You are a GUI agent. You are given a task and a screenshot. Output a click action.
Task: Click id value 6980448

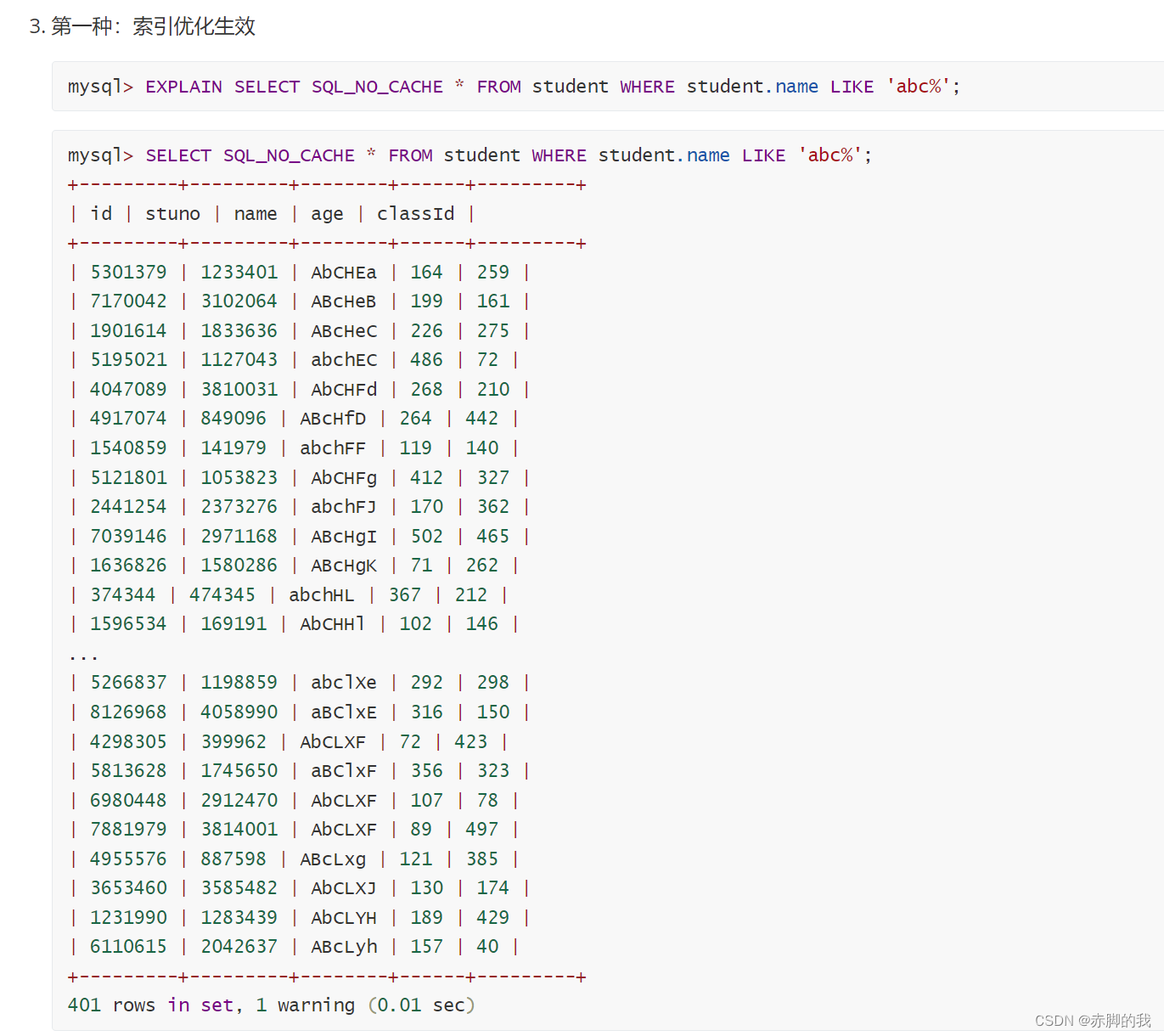[128, 801]
